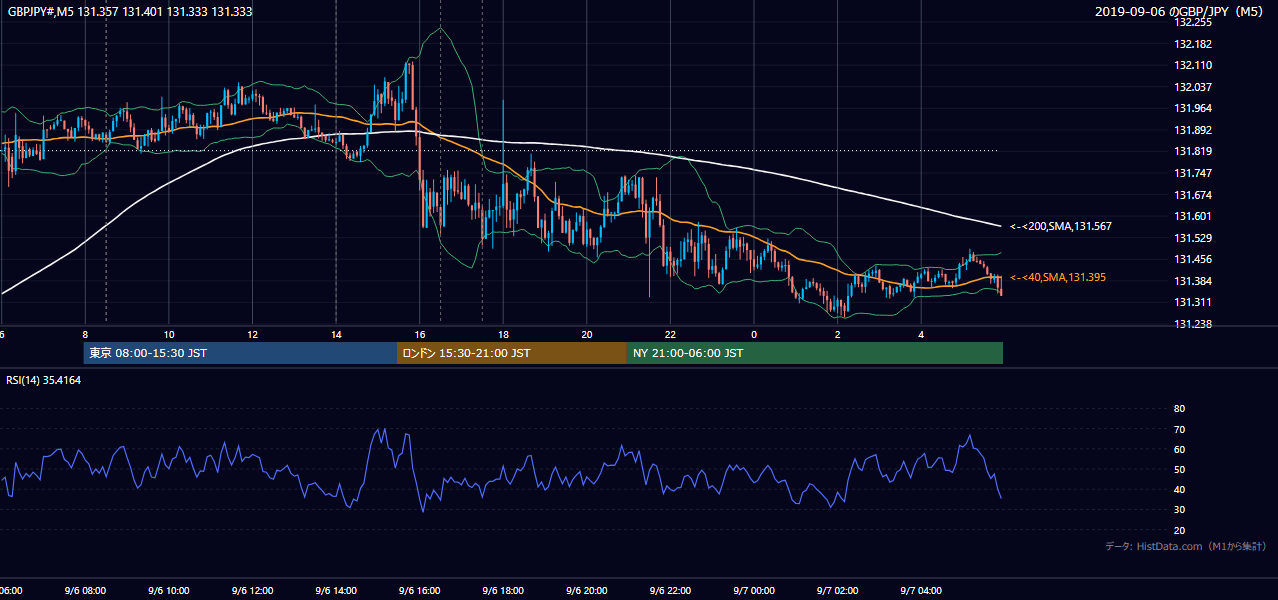Image resolution: width=1278 pixels, height=600 pixels.
Task: Click hour label 18 under the price chart
Action: pos(503,334)
